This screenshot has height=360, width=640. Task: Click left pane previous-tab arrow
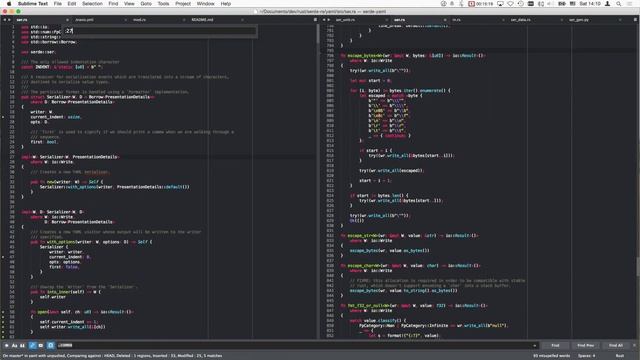point(4,20)
